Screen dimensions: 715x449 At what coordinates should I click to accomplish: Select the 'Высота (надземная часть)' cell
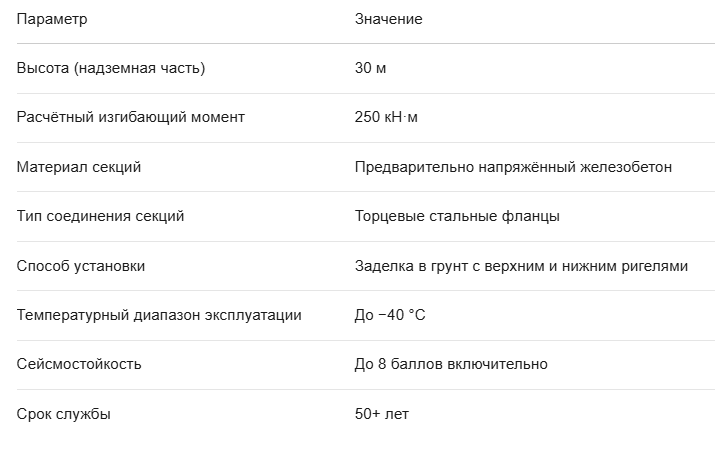[111, 68]
